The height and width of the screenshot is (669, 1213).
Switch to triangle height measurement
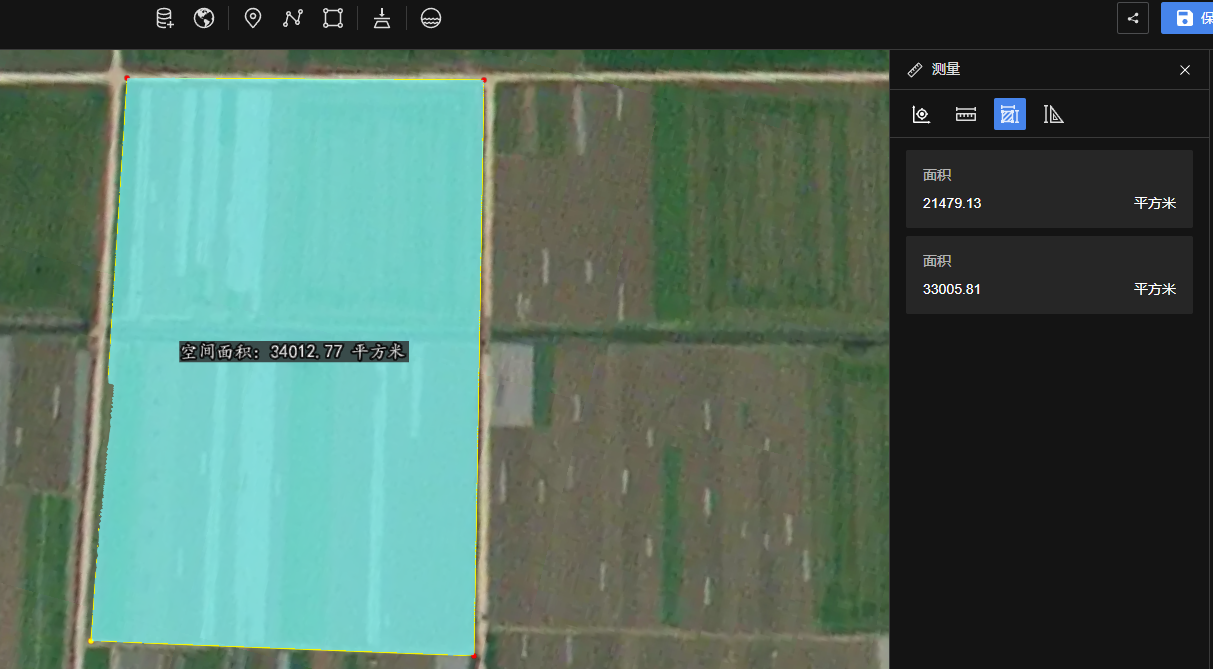coord(1053,114)
